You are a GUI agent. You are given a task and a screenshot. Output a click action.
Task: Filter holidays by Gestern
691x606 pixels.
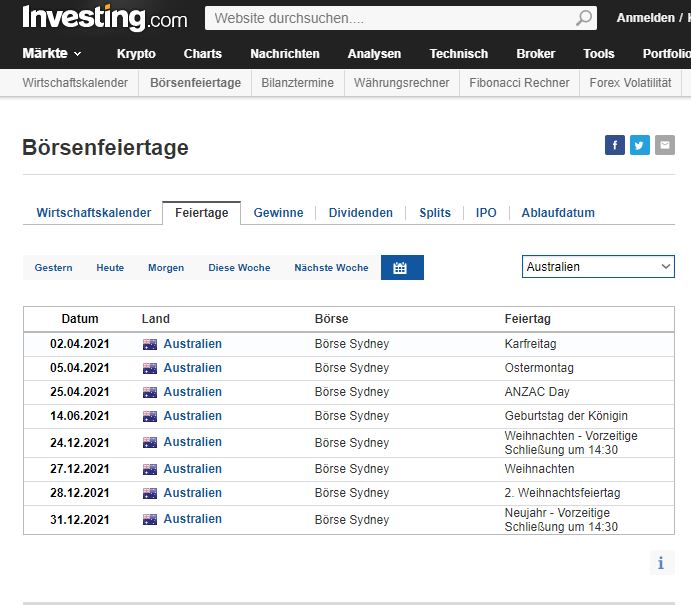(x=53, y=268)
